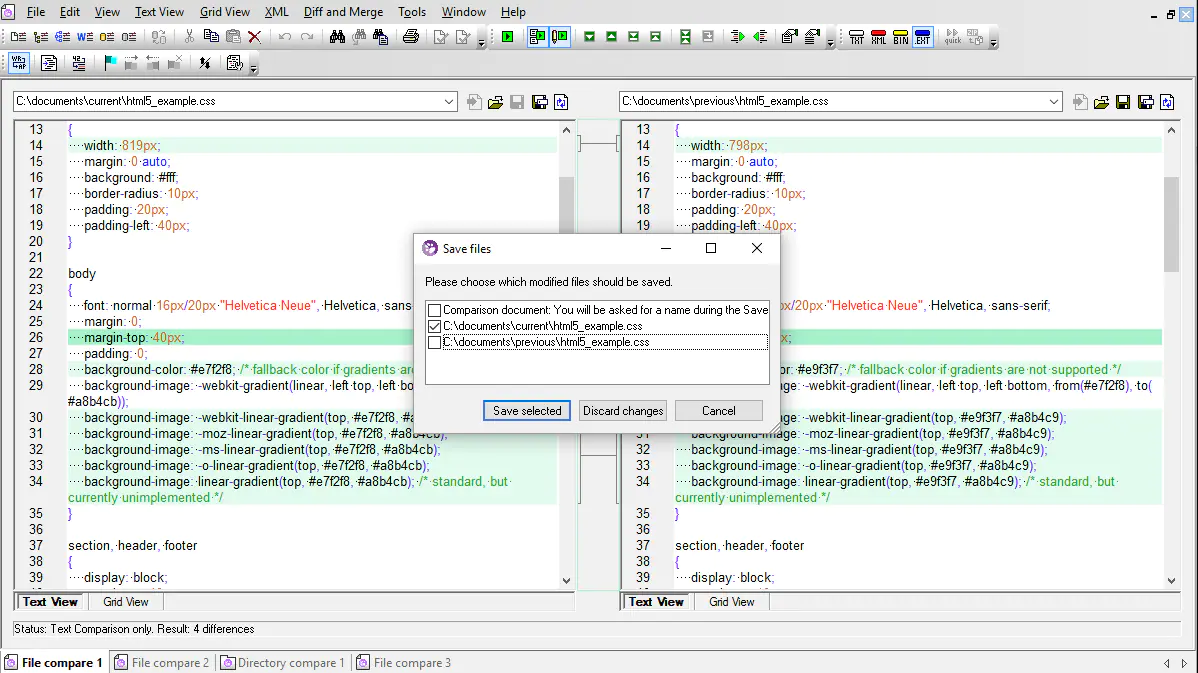This screenshot has height=673, width=1198.
Task: Switch to Directory compare 1 tab
Action: tap(283, 662)
